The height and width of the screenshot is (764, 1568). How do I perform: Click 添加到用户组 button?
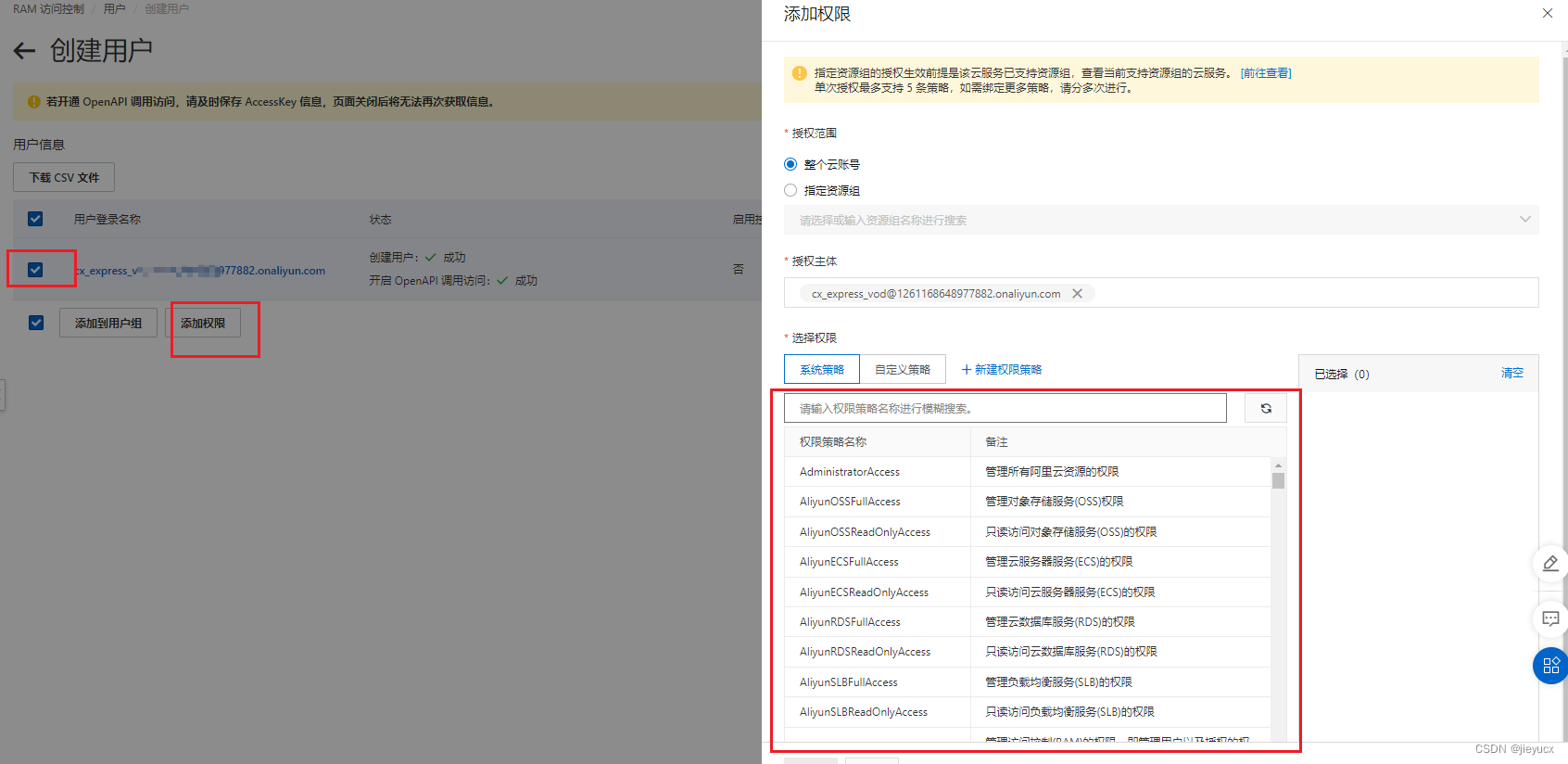pos(108,323)
